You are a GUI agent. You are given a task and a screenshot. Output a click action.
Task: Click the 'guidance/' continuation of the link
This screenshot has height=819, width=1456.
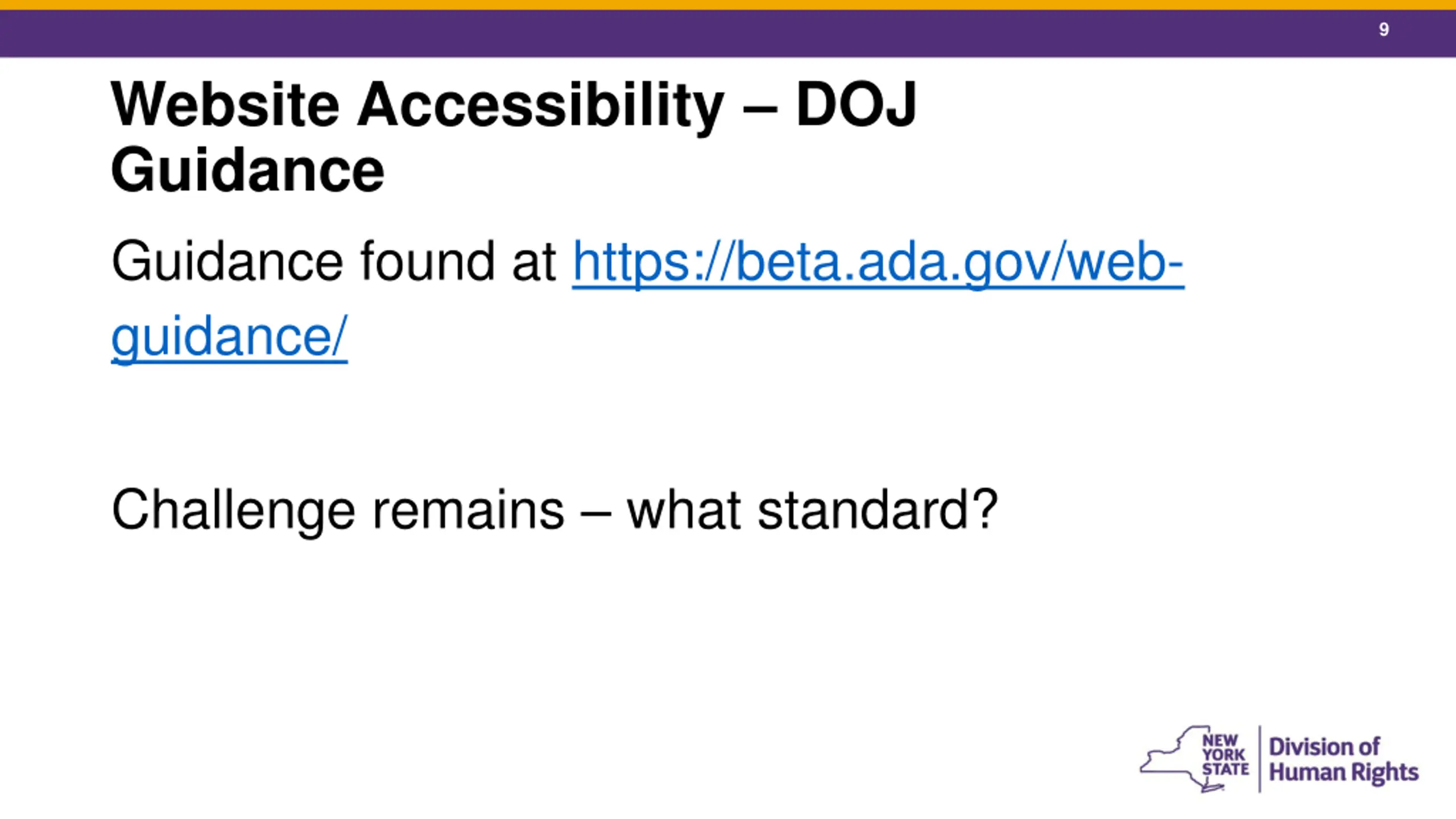click(229, 337)
